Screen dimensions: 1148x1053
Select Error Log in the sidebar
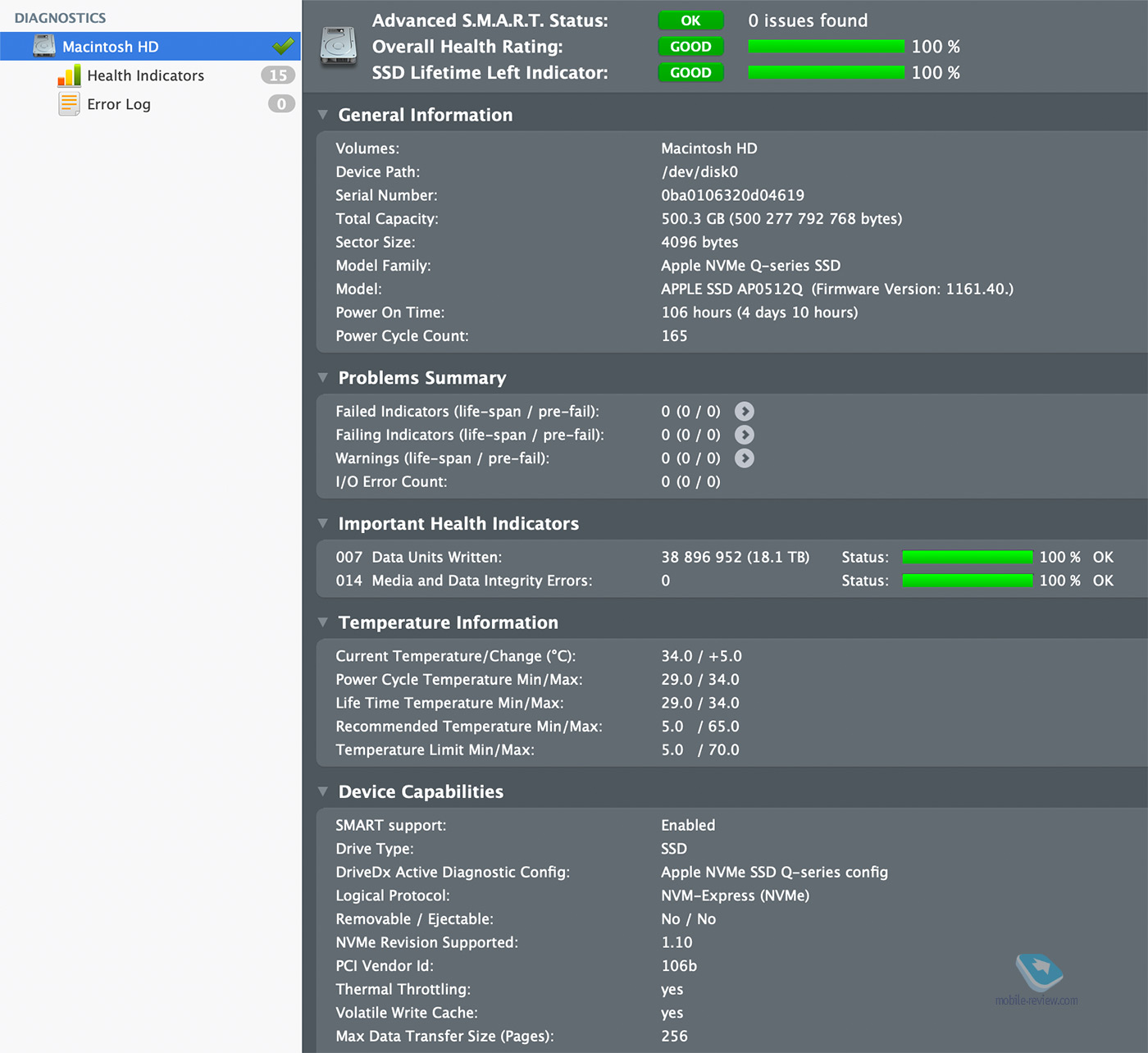pyautogui.click(x=119, y=104)
